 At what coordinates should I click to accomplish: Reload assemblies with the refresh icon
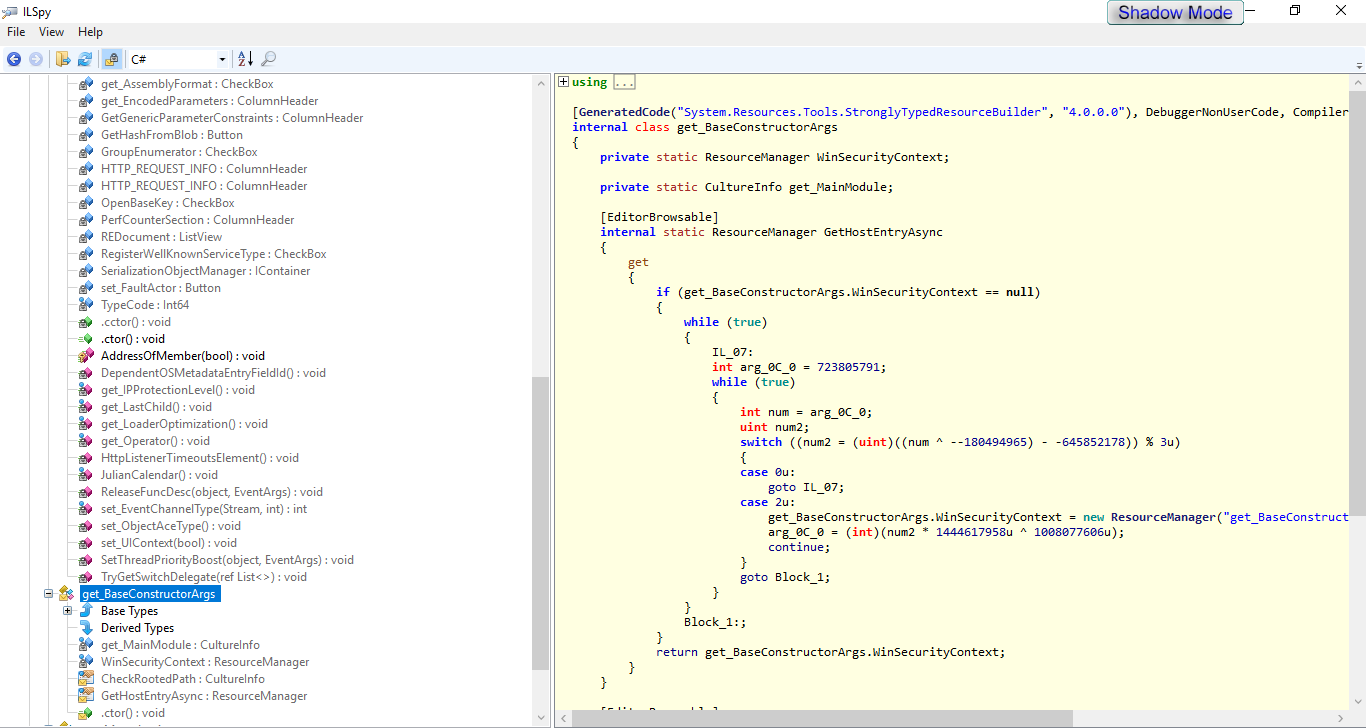[85, 59]
